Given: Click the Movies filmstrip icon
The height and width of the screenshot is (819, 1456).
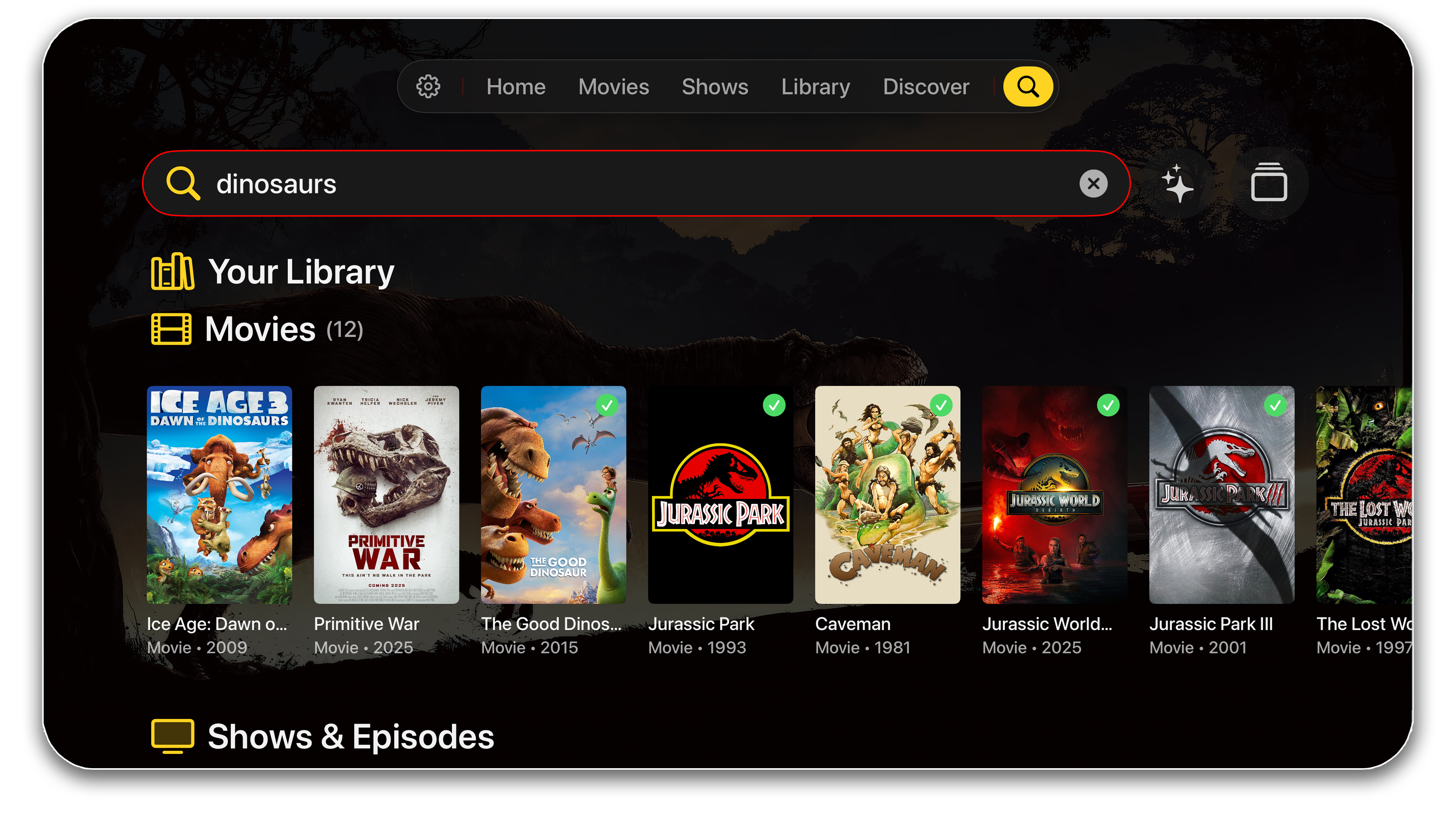Looking at the screenshot, I should (171, 329).
